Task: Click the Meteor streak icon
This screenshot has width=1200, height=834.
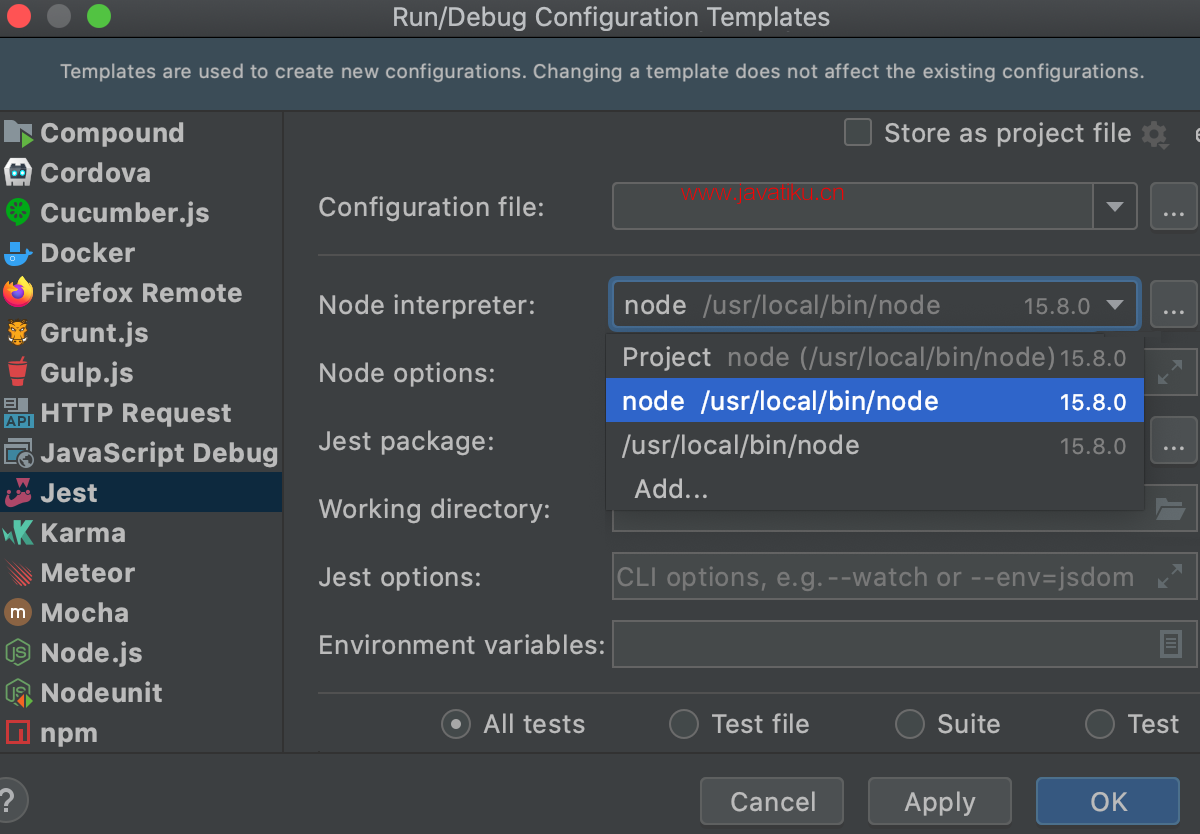Action: point(18,573)
